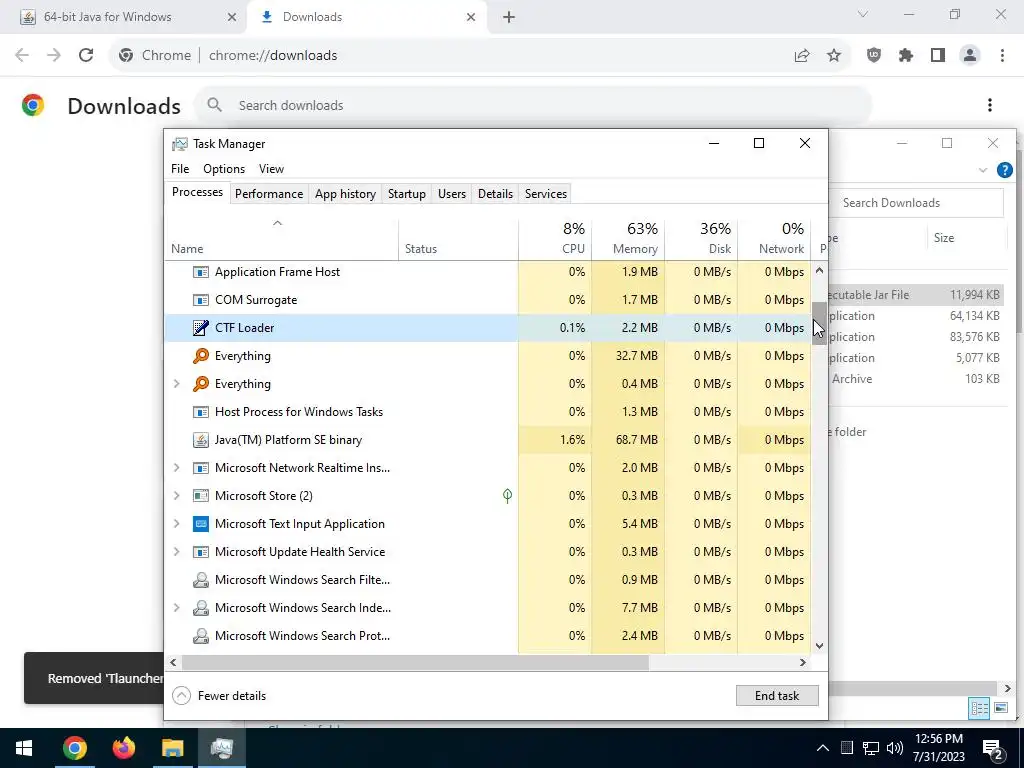Open the Chrome profile avatar icon
Screen dimensions: 1024x768
click(970, 56)
